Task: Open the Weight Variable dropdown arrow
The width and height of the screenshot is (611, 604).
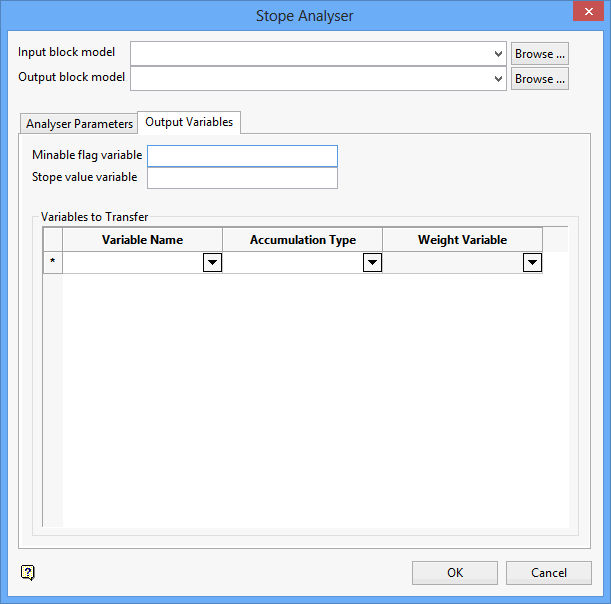Action: [532, 262]
